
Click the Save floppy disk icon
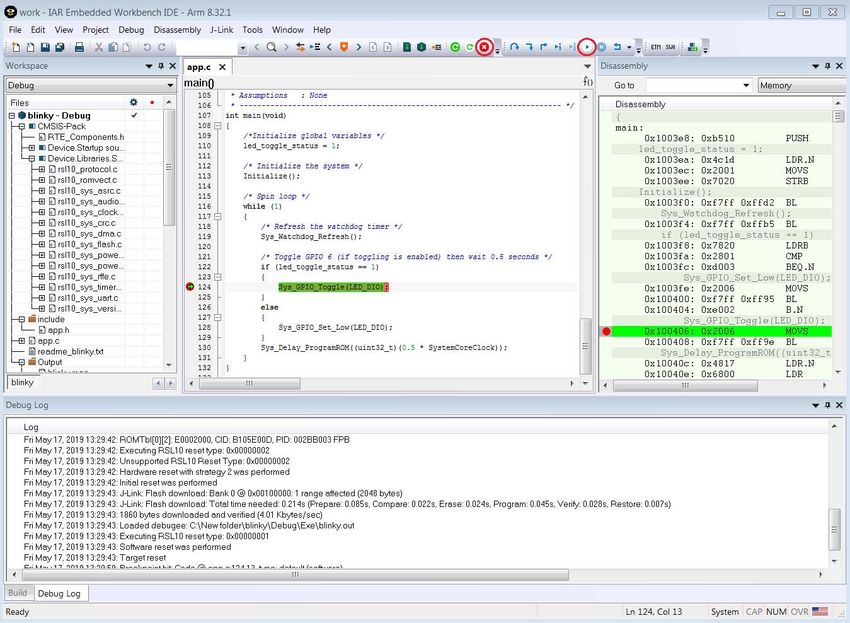coord(46,47)
